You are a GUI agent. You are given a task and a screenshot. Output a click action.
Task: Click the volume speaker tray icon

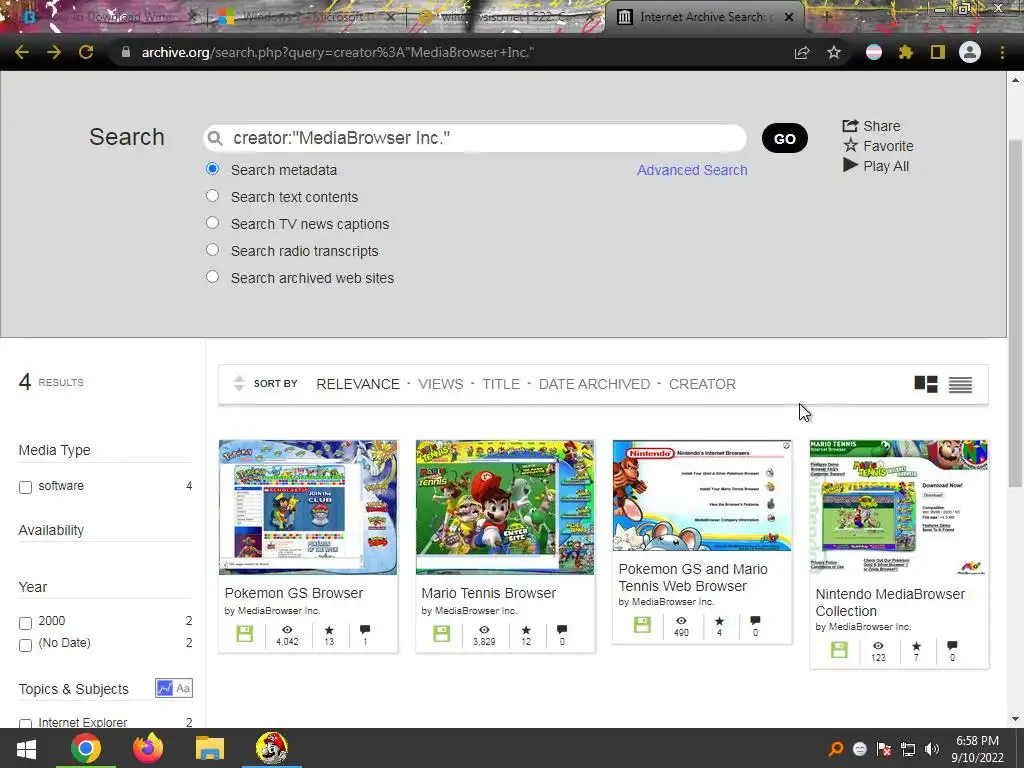click(x=932, y=749)
